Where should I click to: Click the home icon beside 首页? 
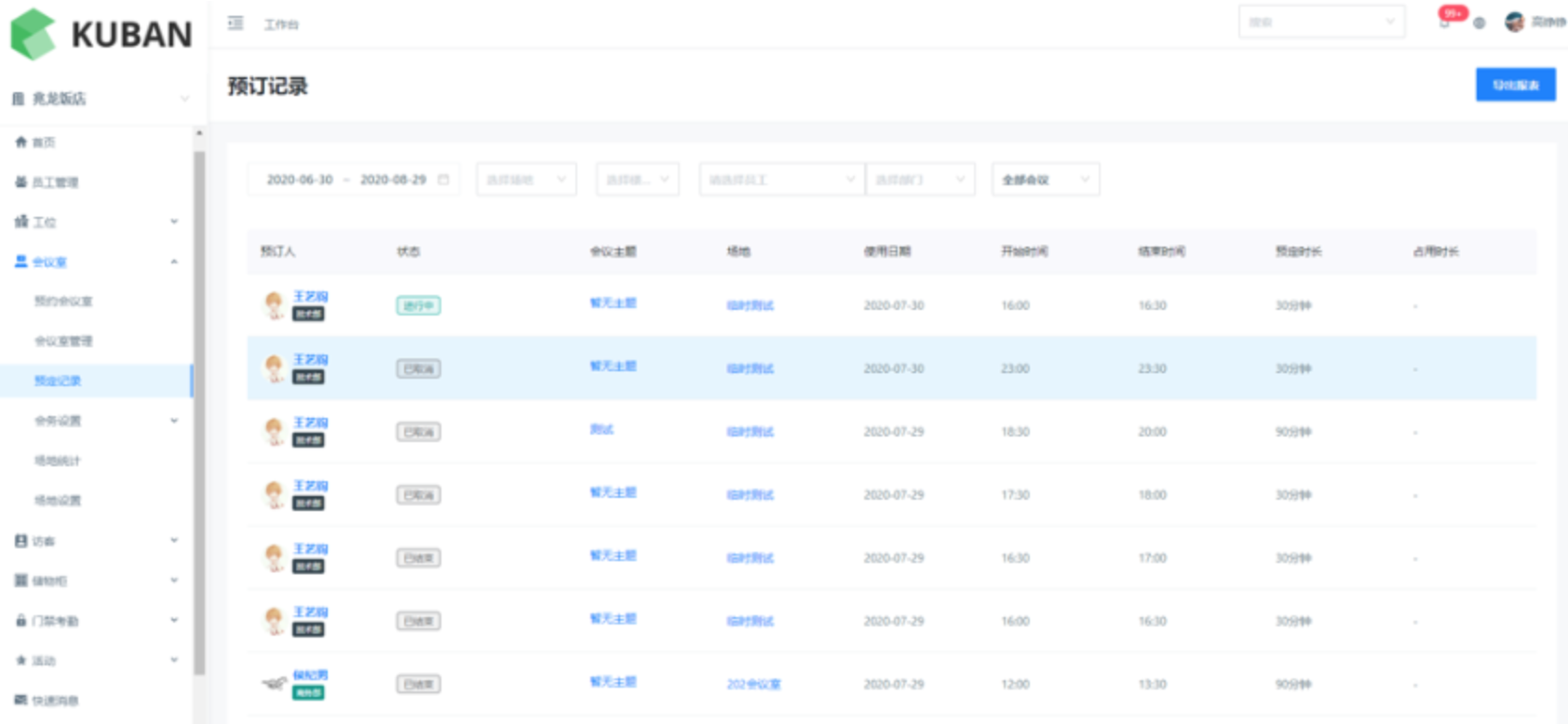tap(20, 142)
